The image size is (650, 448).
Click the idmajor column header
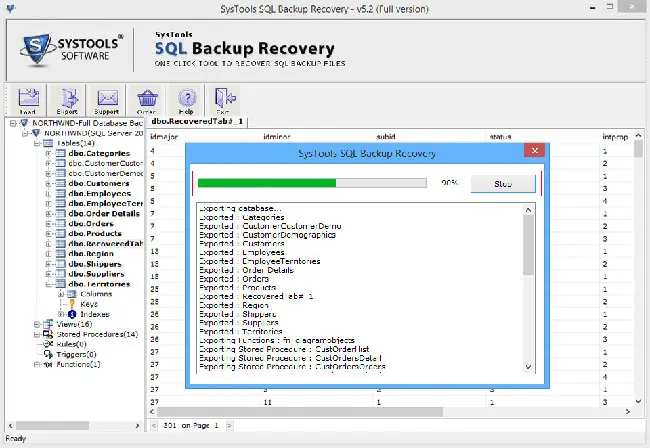click(x=164, y=136)
